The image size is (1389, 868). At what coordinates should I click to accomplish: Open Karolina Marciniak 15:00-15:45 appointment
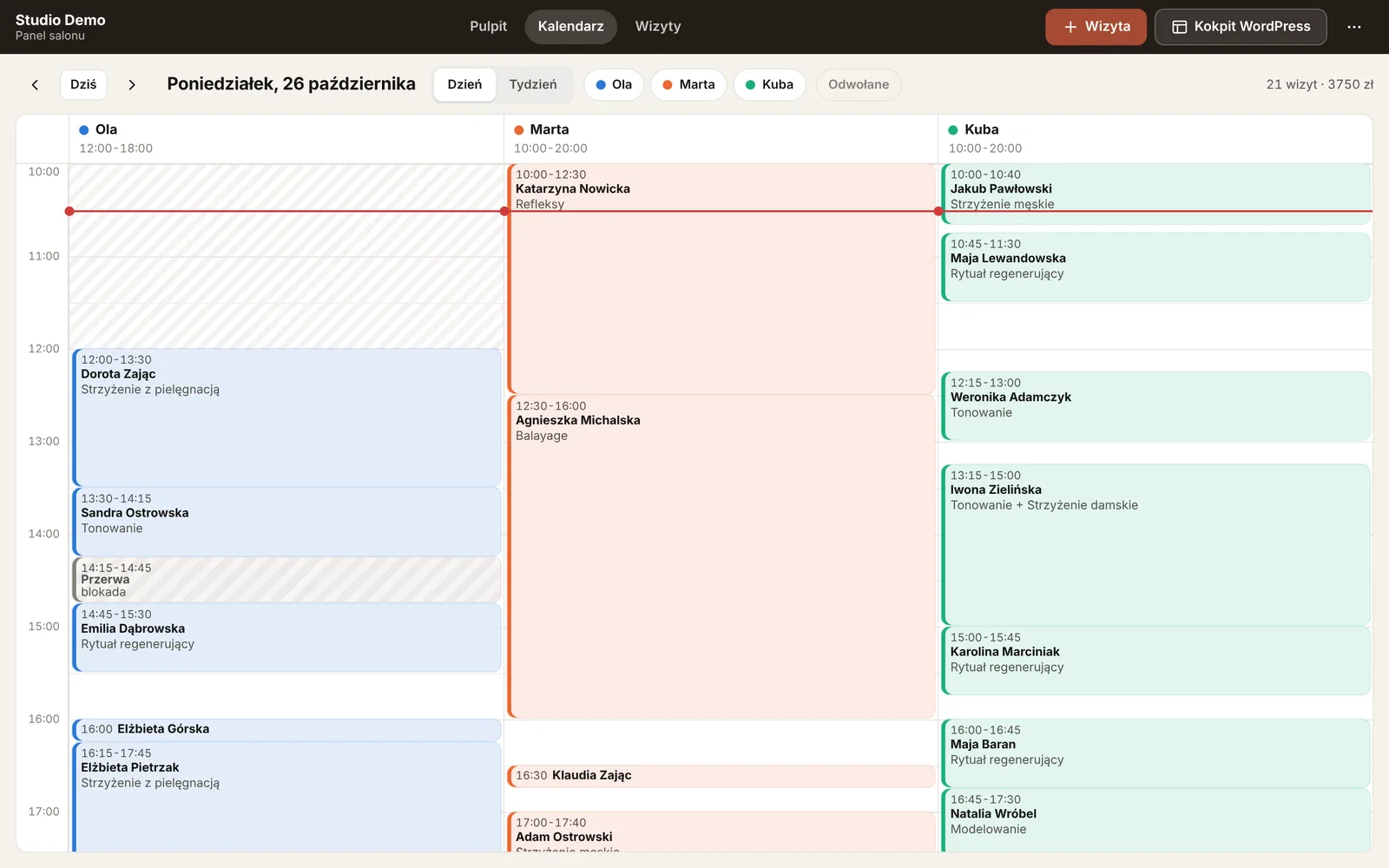point(1156,661)
